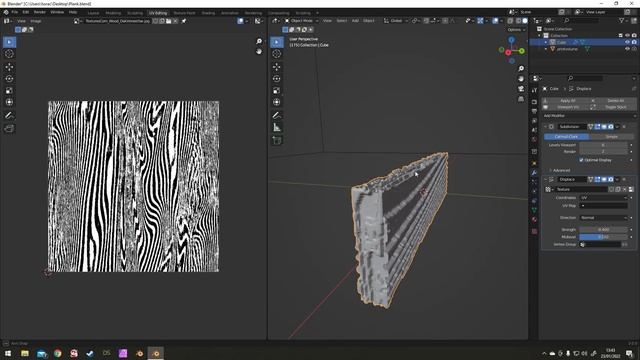Image resolution: width=640 pixels, height=360 pixels.
Task: Switch to the UV Editing workspace tab
Action: pos(158,13)
